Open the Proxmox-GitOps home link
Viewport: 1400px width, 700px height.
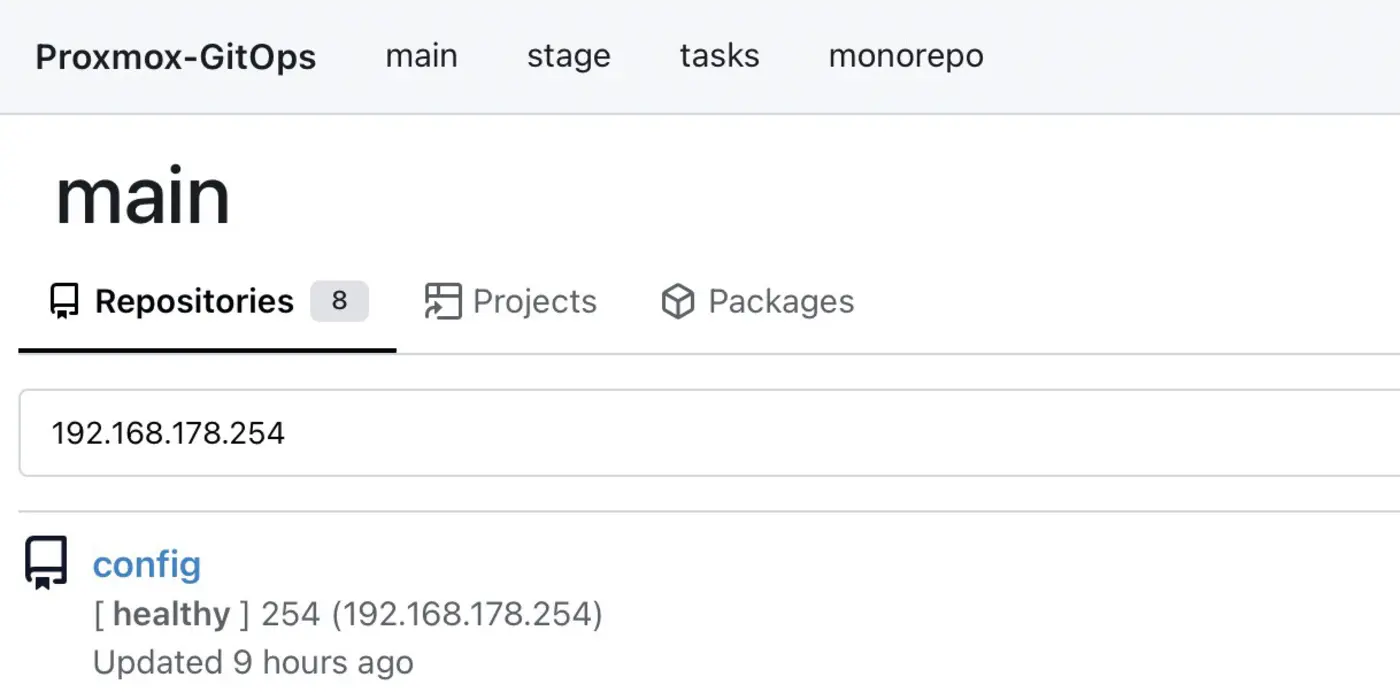tap(176, 56)
